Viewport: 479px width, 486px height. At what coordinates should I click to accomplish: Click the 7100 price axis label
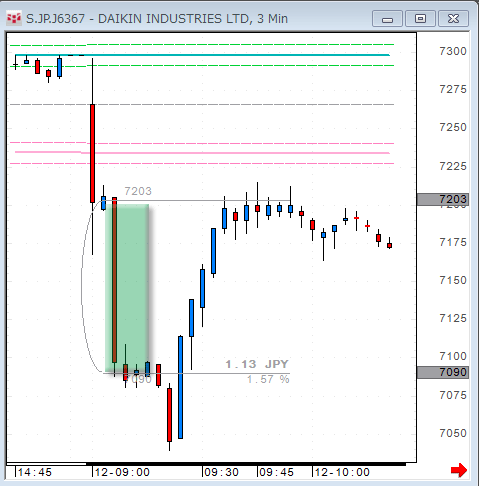click(x=453, y=356)
